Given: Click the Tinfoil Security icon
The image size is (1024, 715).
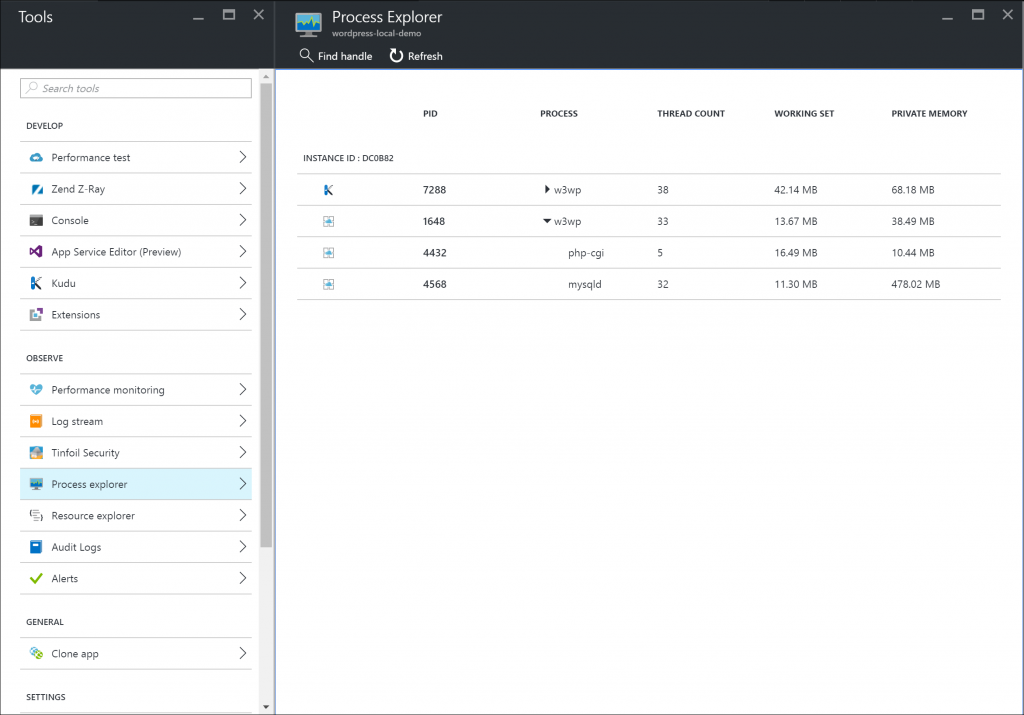Looking at the screenshot, I should [x=34, y=452].
